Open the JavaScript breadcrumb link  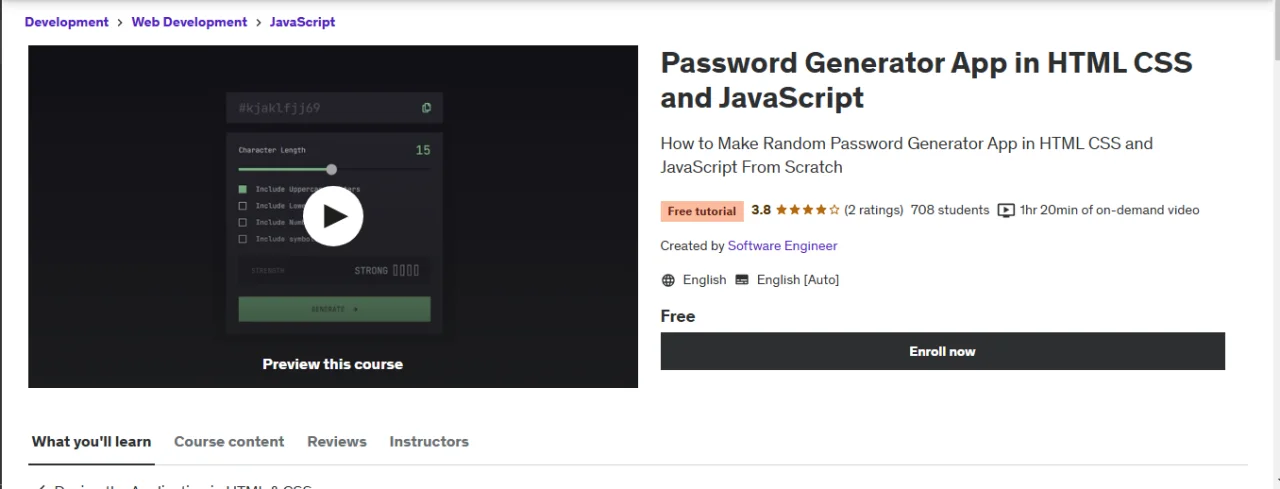coord(302,22)
